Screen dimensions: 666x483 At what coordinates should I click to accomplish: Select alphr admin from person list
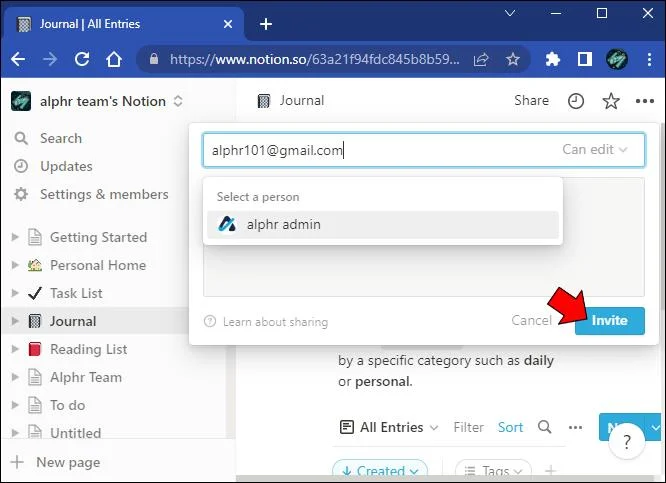click(x=383, y=224)
